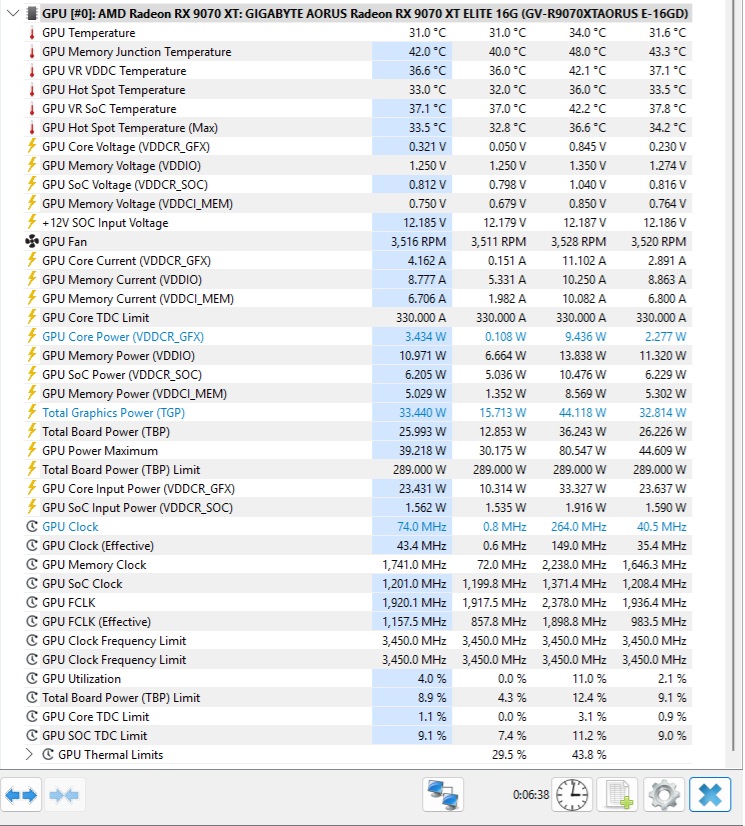Click the 80.547 W maximum GPU Power value

582,450
